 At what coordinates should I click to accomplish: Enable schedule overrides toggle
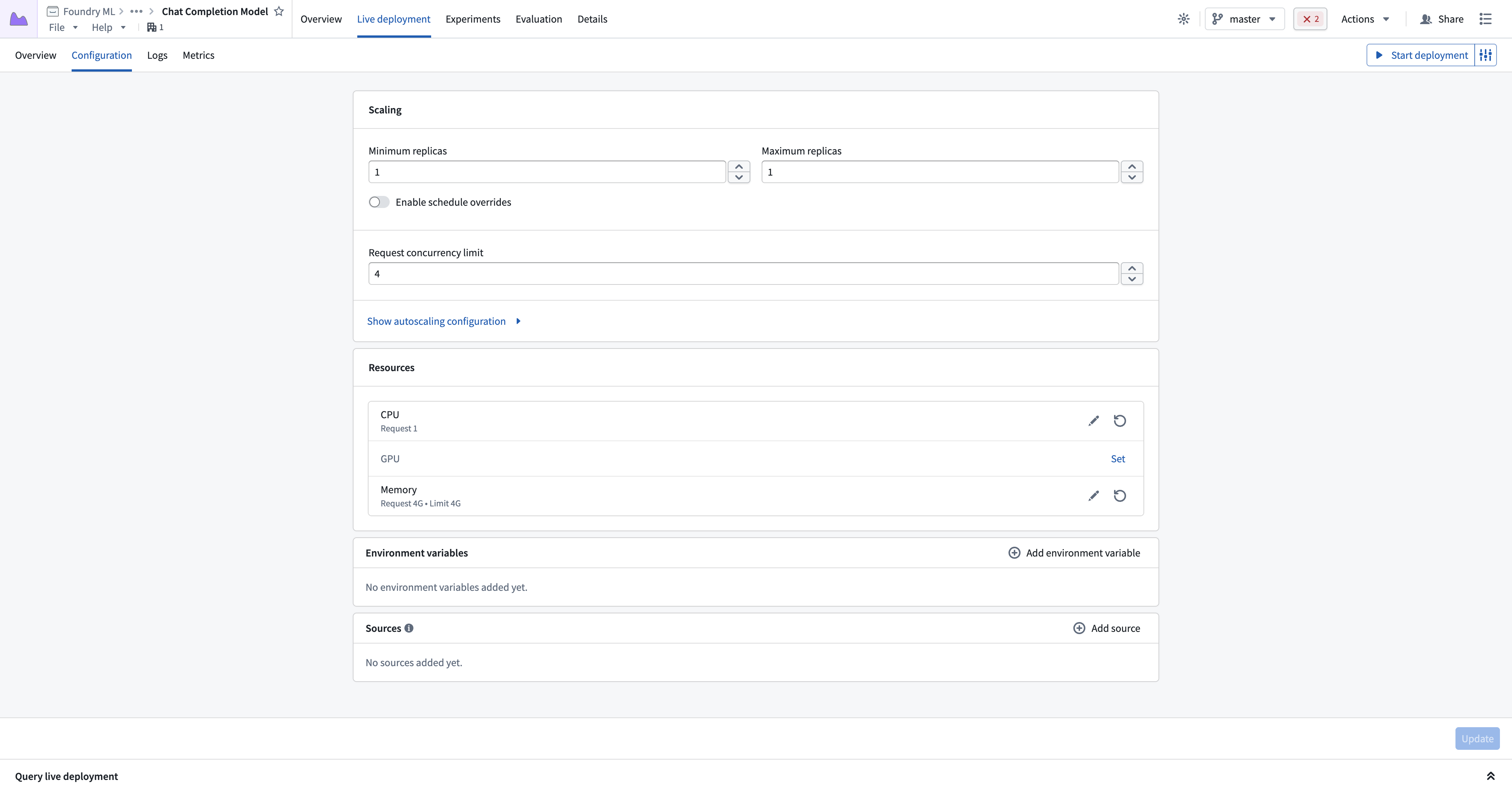379,202
